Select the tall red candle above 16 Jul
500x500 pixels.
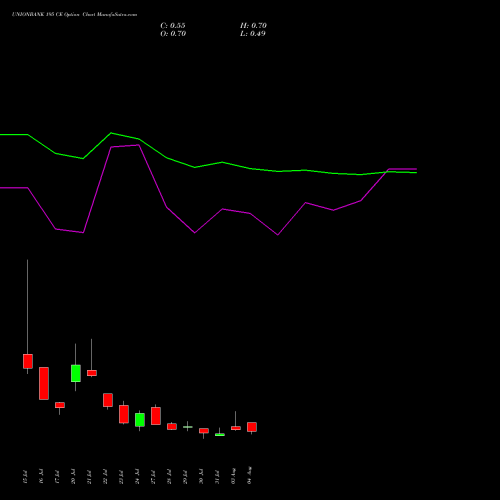44,383
